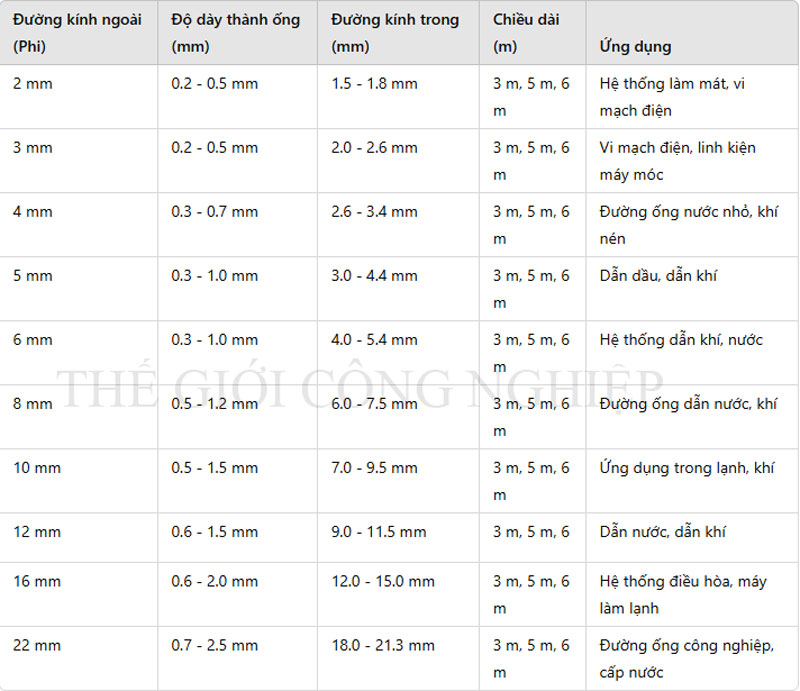Select the "3 mm" row label
Image resolution: width=800 pixels, height=691 pixels.
point(33,148)
